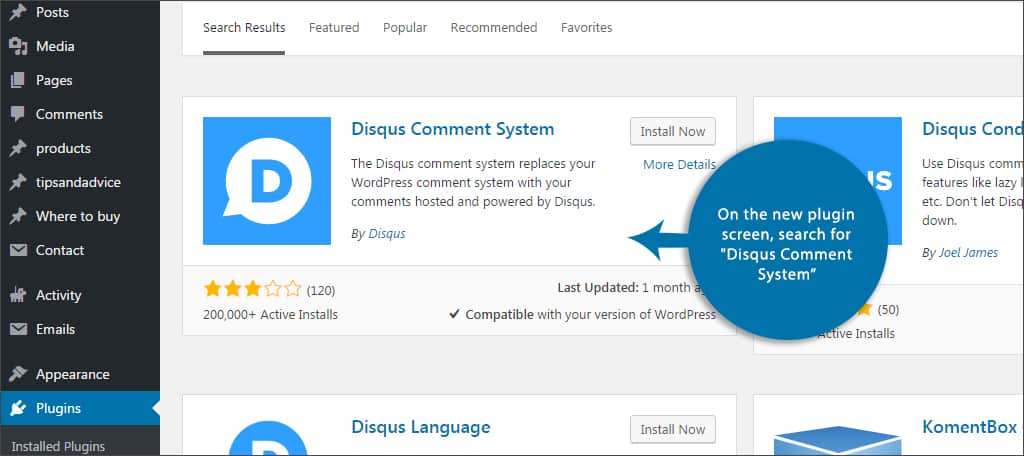Switch to the Search Results tab
Screen dimensions: 1024x456
[x=244, y=27]
